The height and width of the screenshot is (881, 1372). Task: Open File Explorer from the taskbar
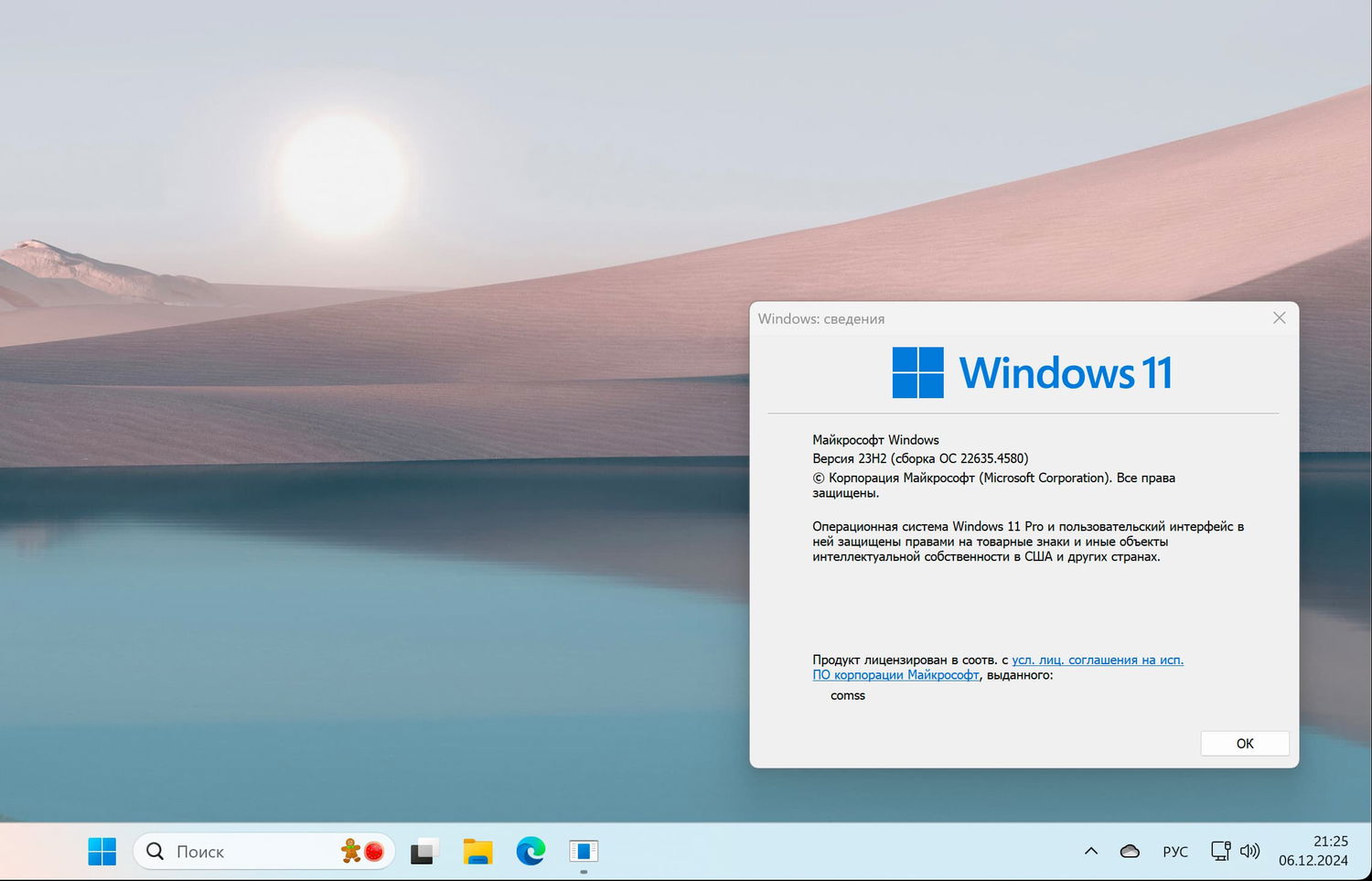click(x=477, y=851)
